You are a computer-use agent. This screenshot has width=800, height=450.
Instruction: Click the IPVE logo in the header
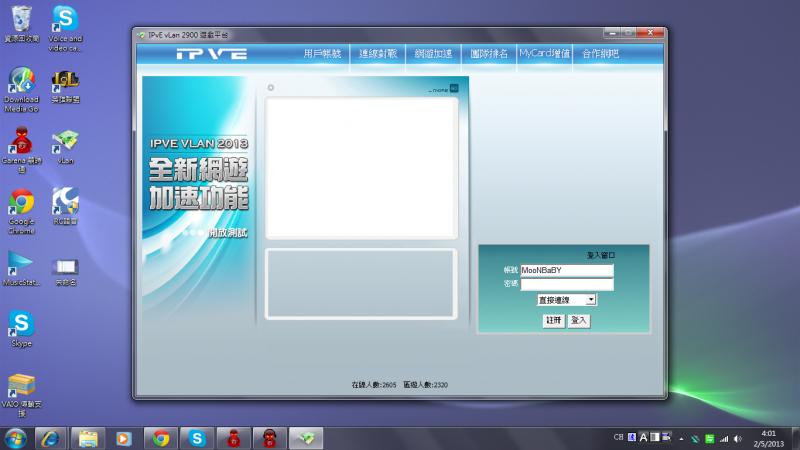(x=211, y=54)
